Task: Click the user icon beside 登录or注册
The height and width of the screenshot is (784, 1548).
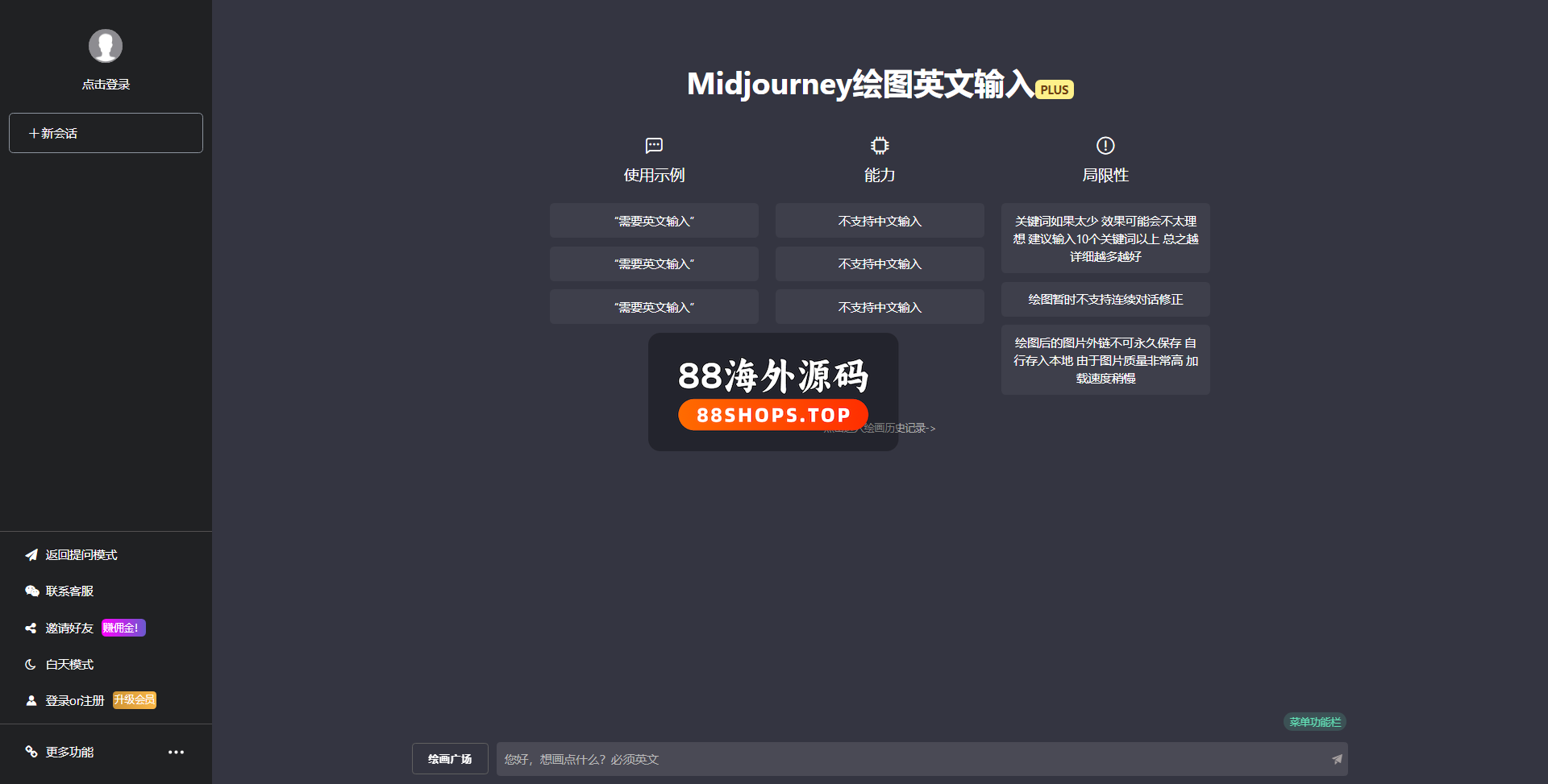Action: tap(31, 701)
